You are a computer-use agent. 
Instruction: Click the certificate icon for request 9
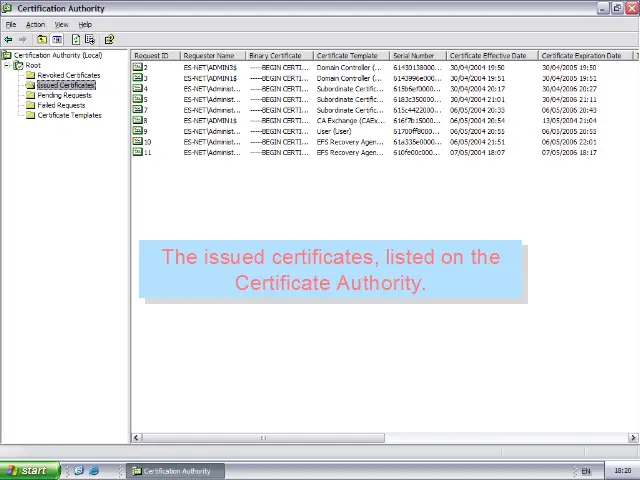(x=138, y=131)
